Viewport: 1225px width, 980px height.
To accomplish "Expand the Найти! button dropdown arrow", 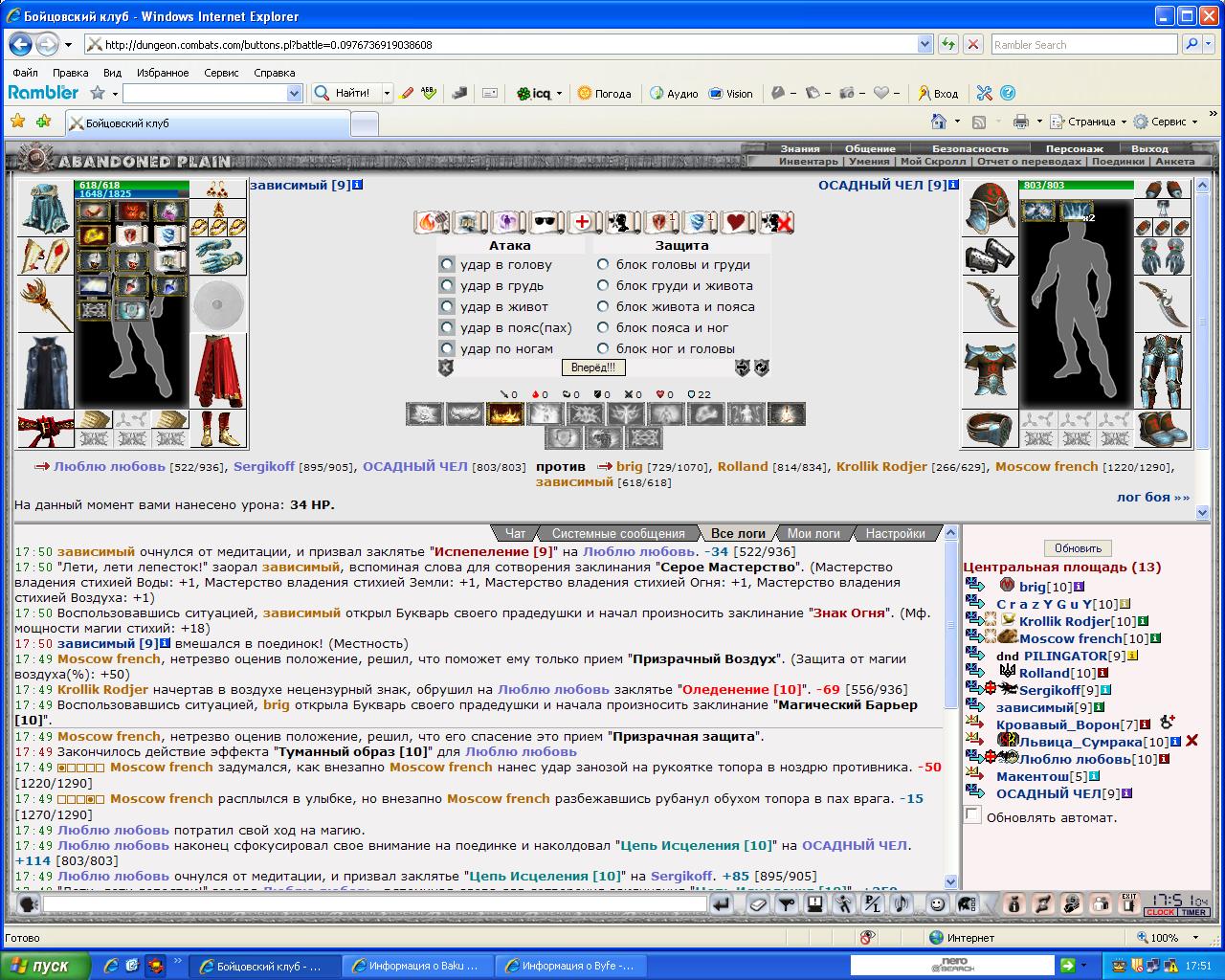I will click(387, 93).
